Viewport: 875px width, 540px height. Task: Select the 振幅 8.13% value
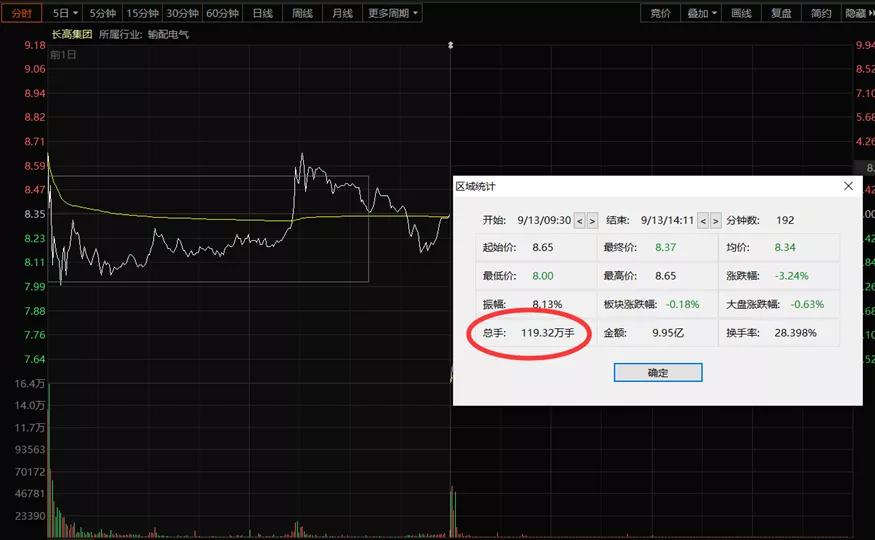pos(547,305)
